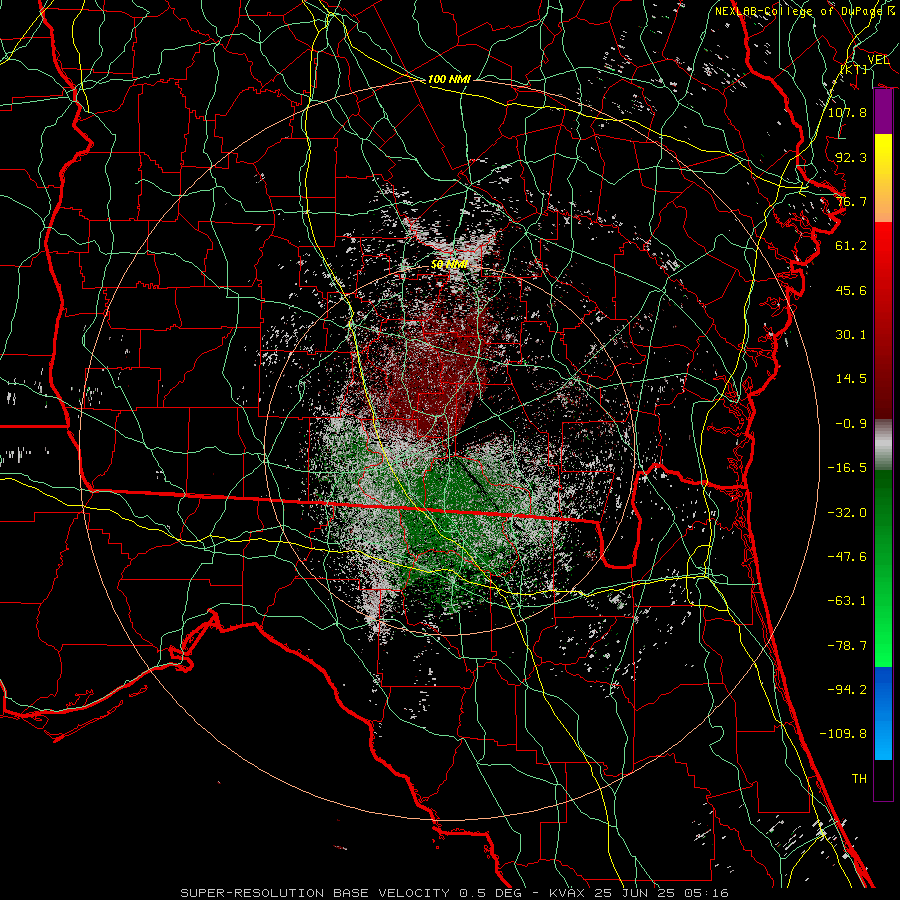Click the 'TH' legend label
This screenshot has width=900, height=900.
(x=859, y=779)
